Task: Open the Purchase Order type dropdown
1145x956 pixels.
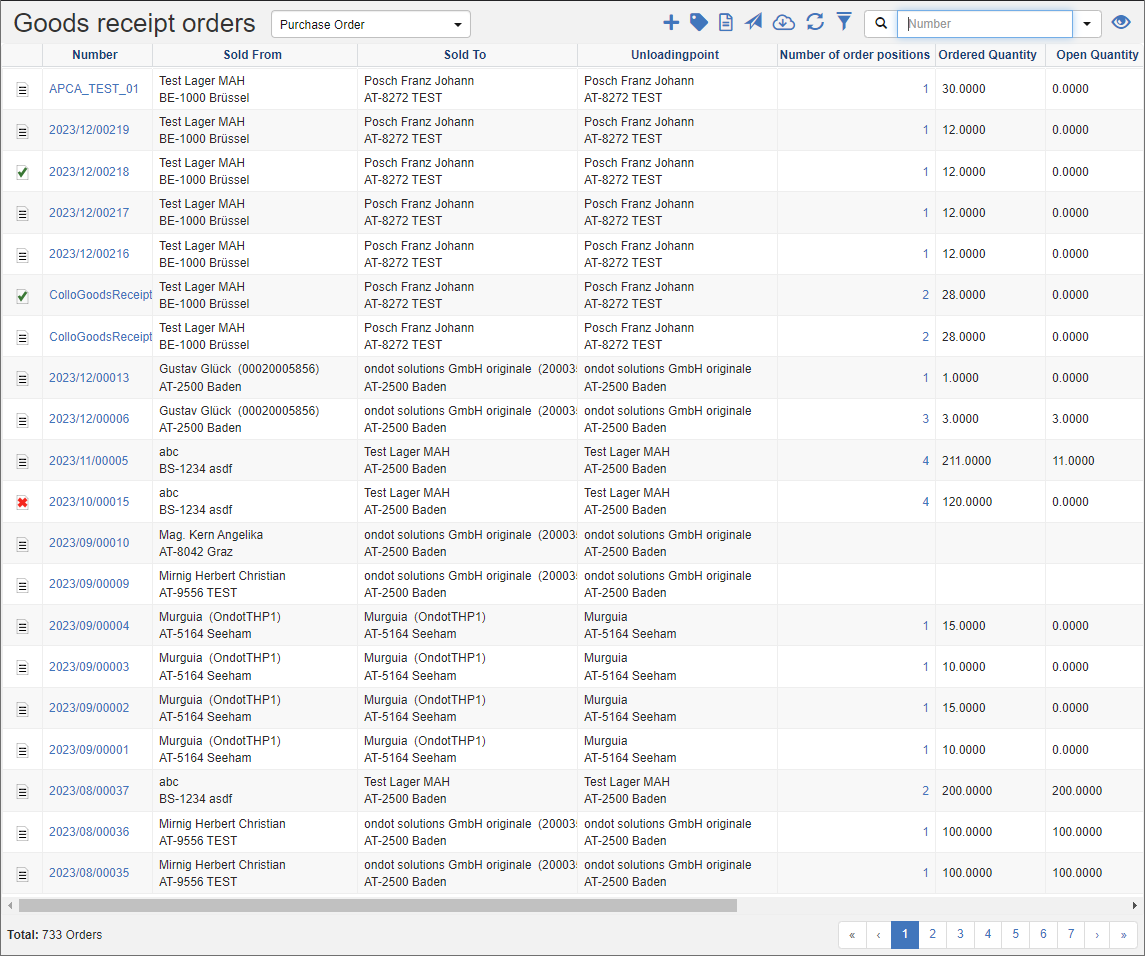Action: point(370,23)
